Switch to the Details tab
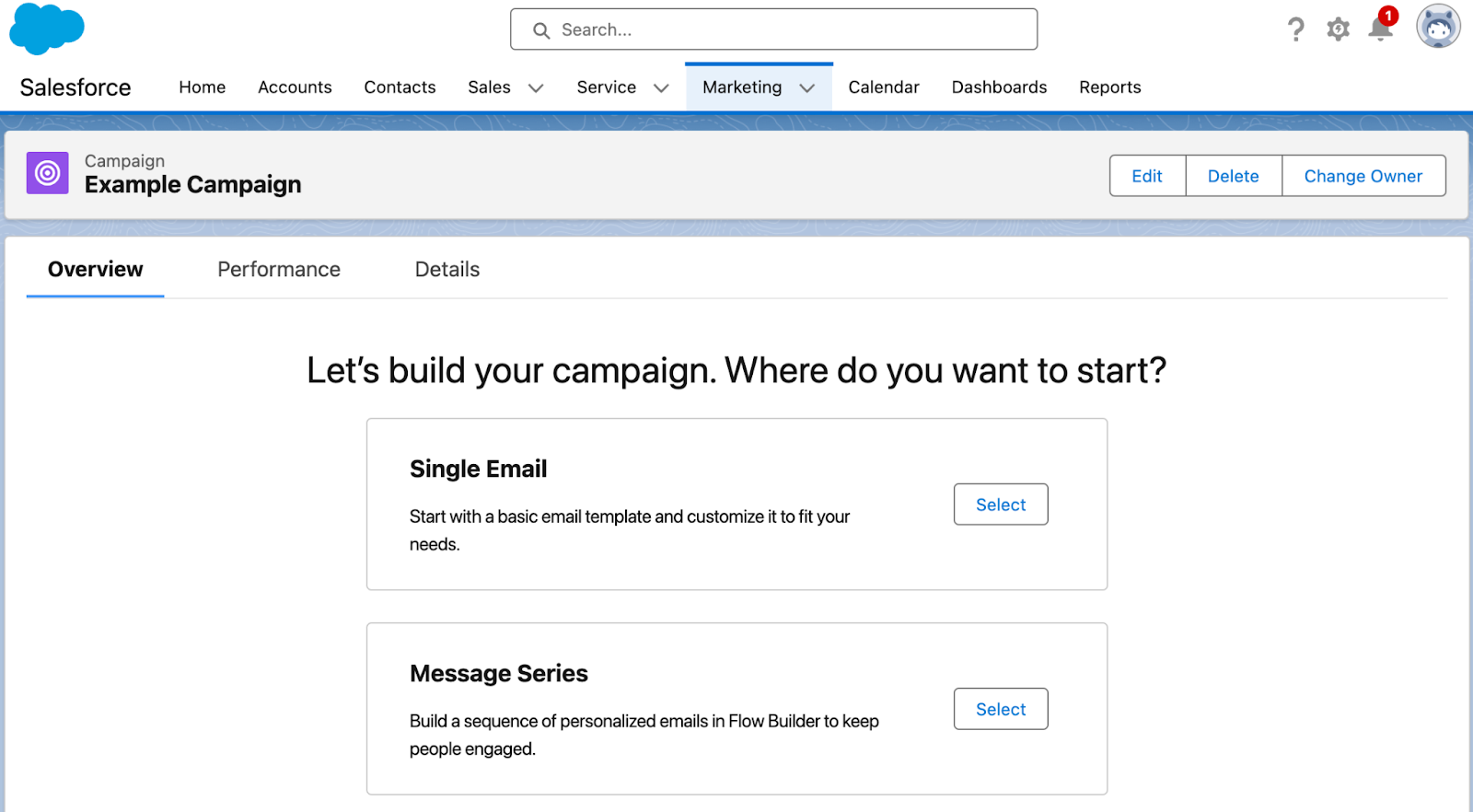This screenshot has height=812, width=1473. click(447, 270)
